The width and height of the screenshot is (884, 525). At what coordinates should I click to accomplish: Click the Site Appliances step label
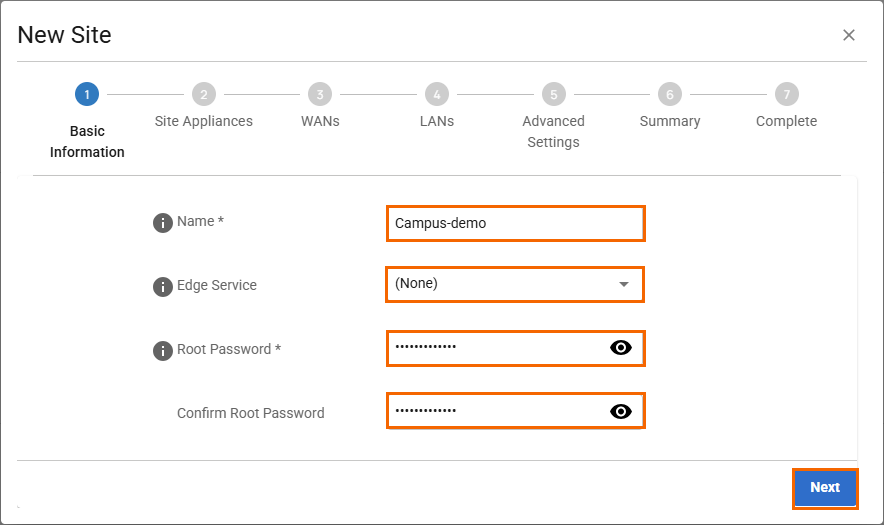pos(203,122)
